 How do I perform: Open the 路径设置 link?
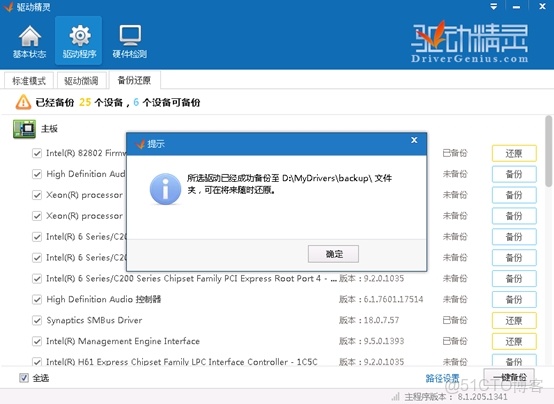(442, 378)
